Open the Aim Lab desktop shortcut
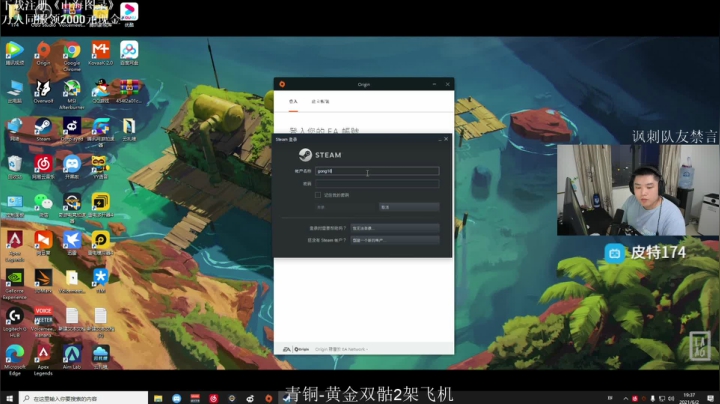This screenshot has height=404, width=720. pos(72,357)
